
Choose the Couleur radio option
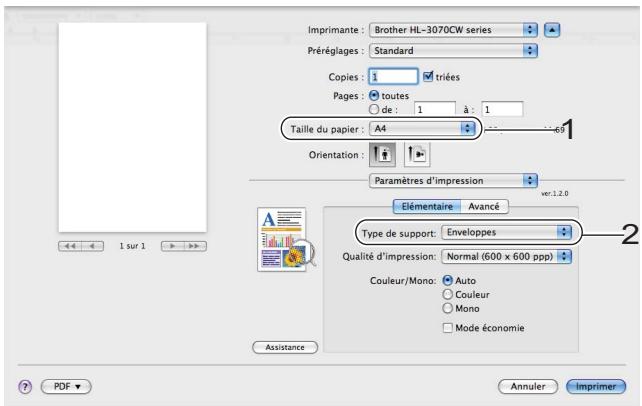tap(448, 294)
